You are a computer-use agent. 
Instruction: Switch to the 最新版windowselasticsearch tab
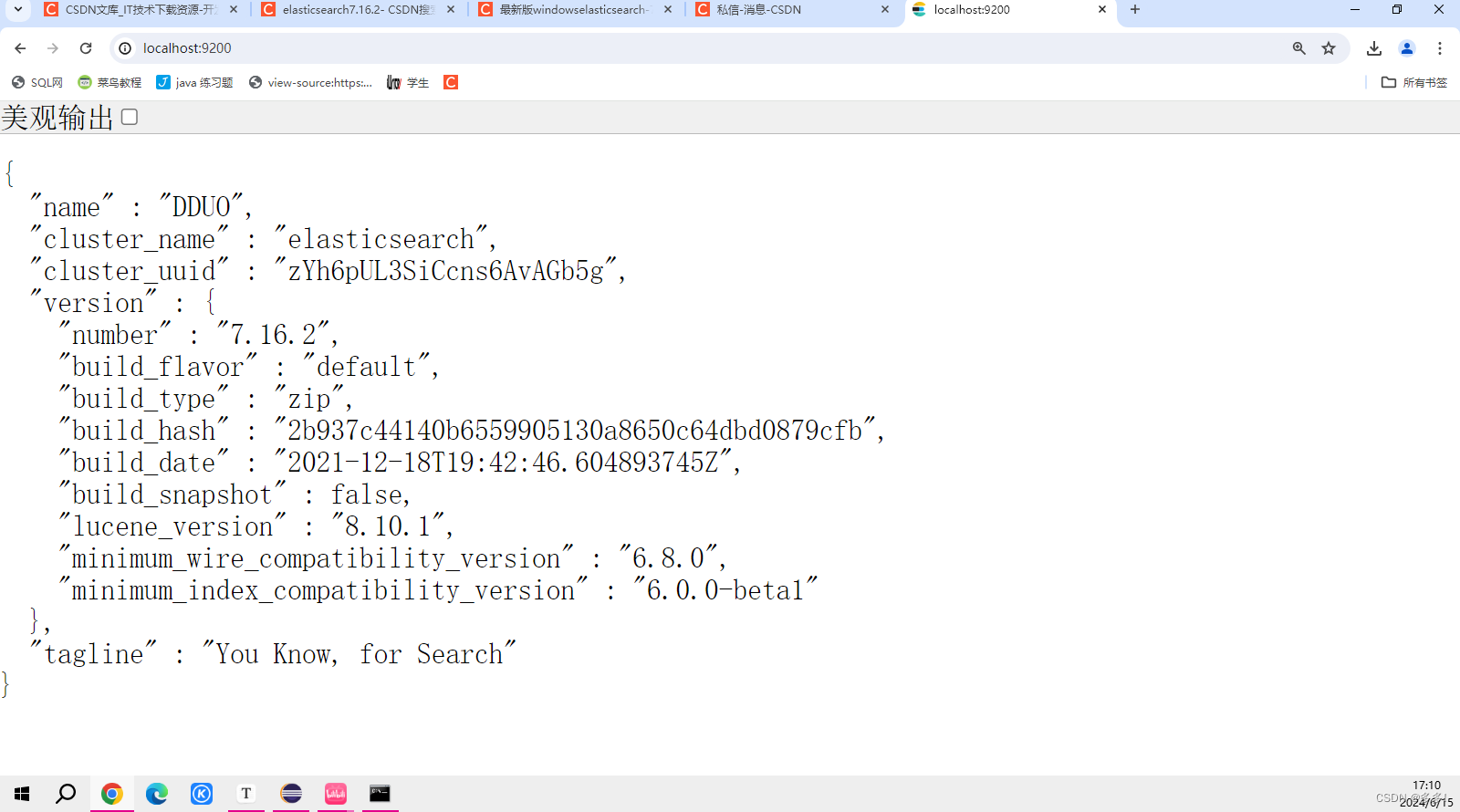[x=575, y=9]
